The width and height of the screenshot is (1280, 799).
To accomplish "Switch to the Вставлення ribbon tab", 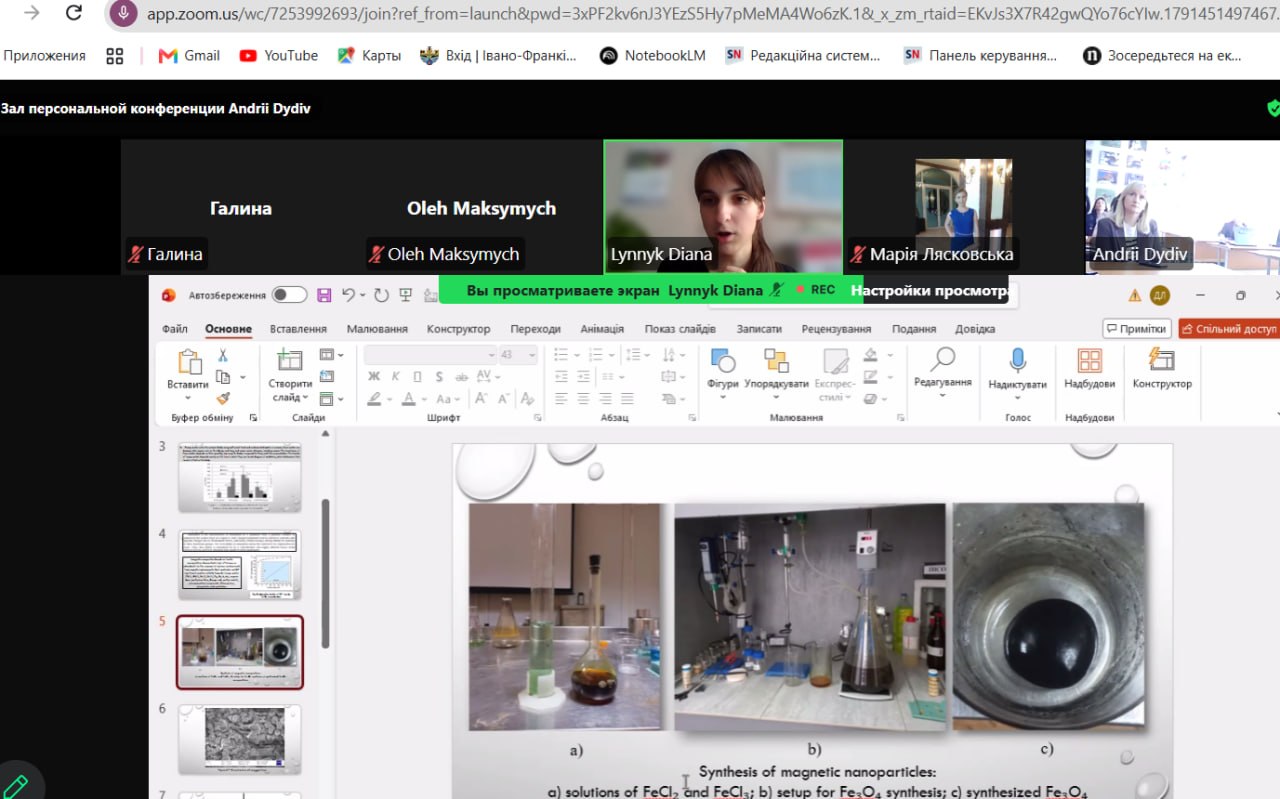I will click(x=298, y=329).
